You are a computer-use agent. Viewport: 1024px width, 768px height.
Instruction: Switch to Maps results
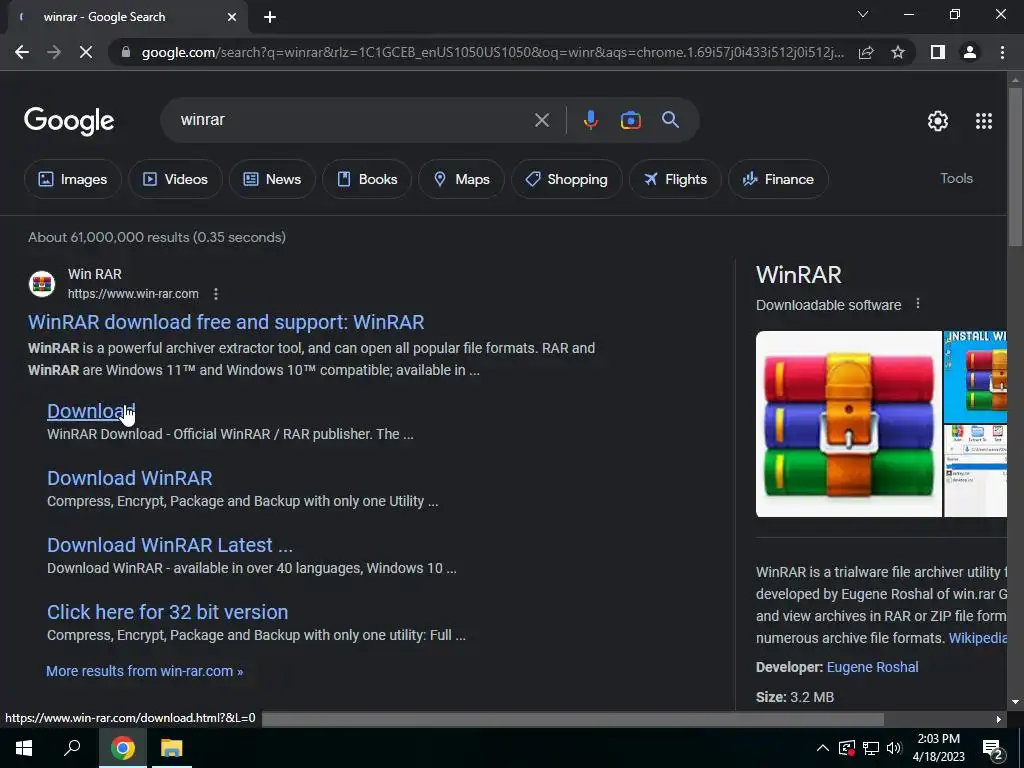(x=461, y=179)
